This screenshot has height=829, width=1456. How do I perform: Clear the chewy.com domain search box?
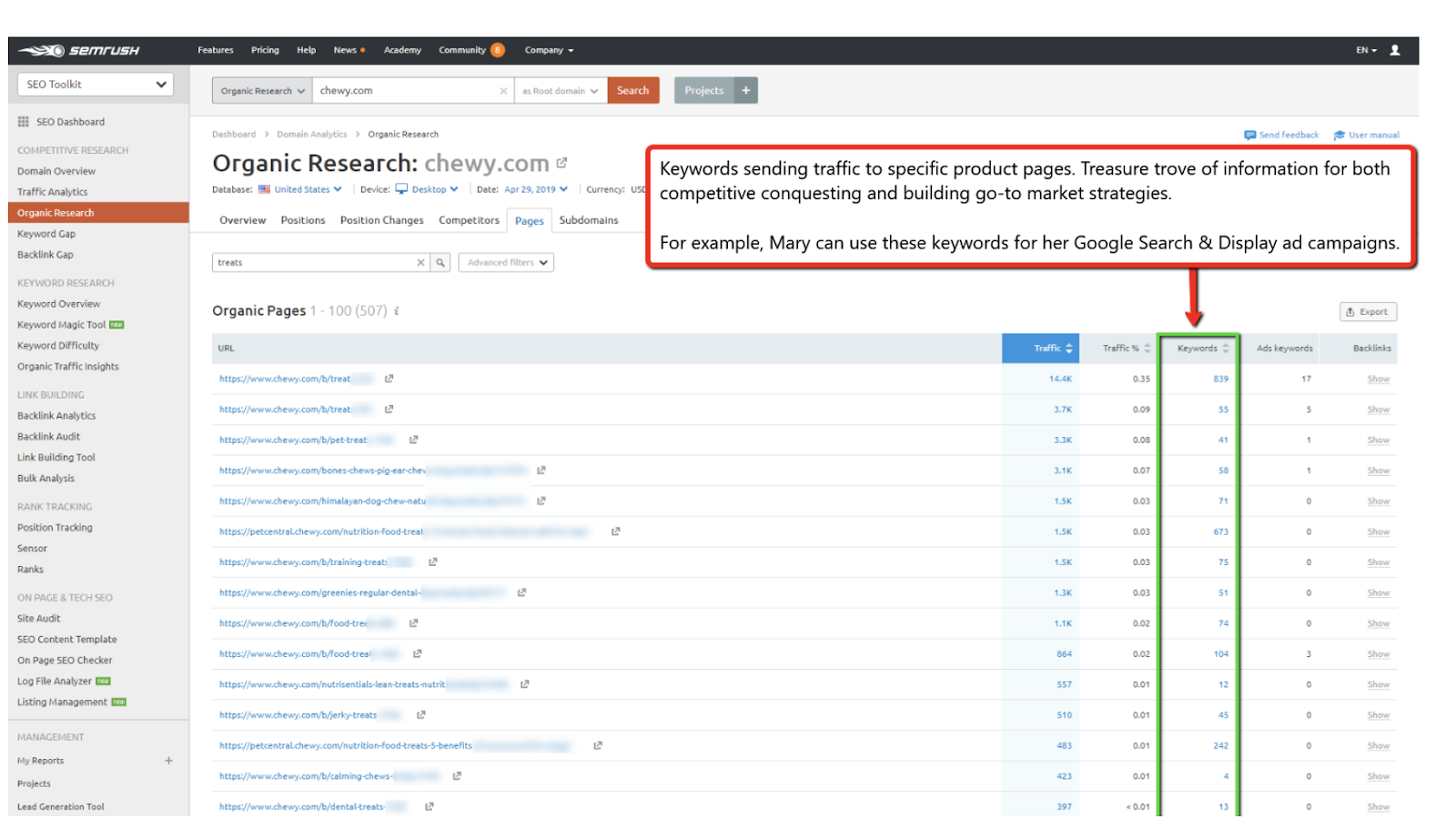point(503,91)
